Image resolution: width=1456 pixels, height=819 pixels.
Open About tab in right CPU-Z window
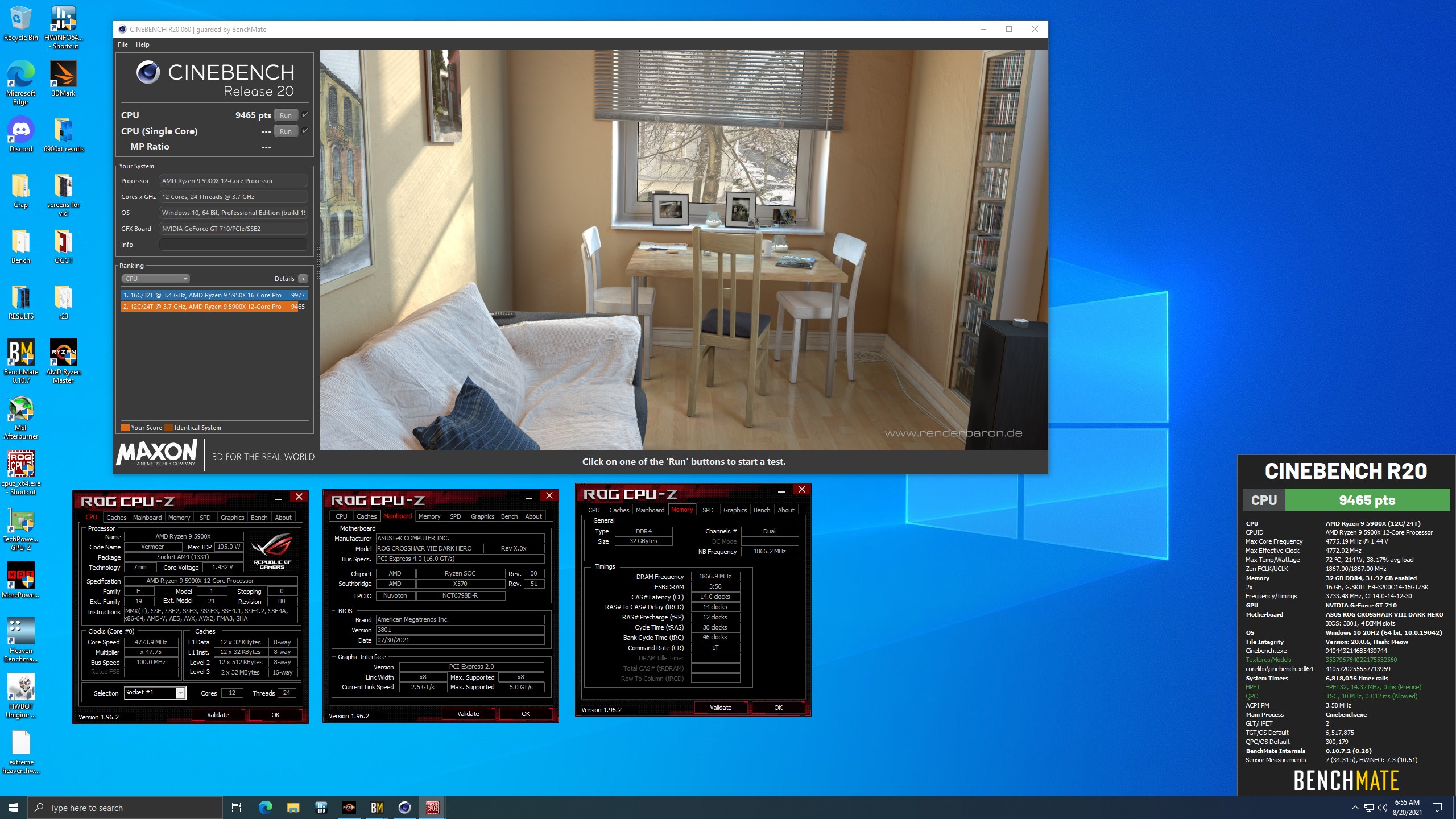[x=786, y=510]
